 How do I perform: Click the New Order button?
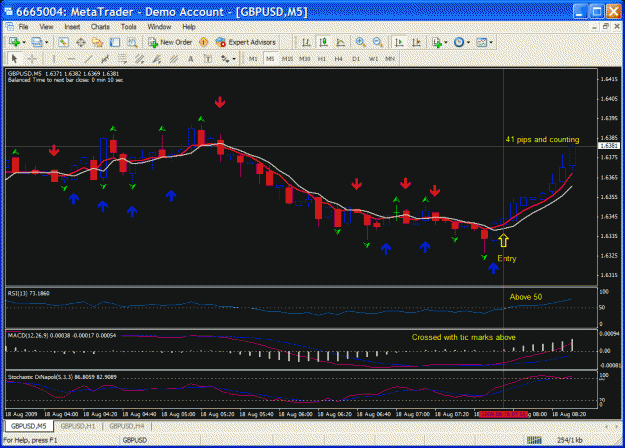(170, 42)
